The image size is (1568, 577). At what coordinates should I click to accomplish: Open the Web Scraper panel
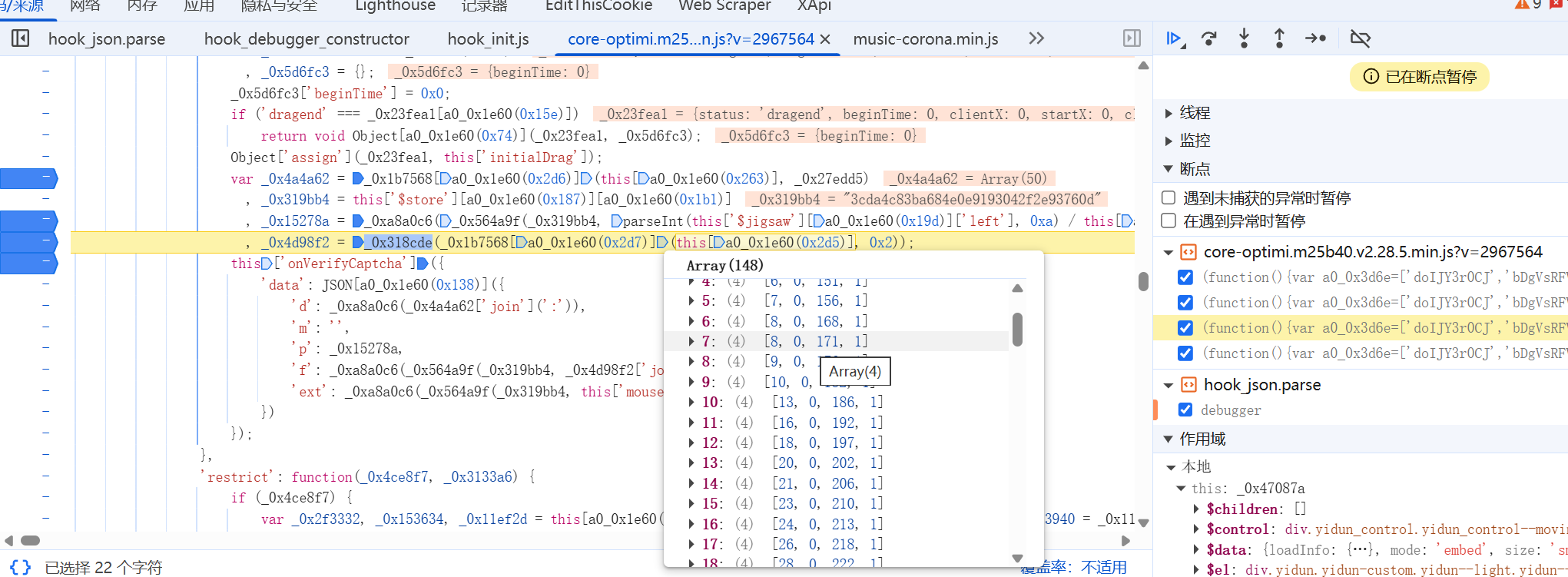[724, 6]
